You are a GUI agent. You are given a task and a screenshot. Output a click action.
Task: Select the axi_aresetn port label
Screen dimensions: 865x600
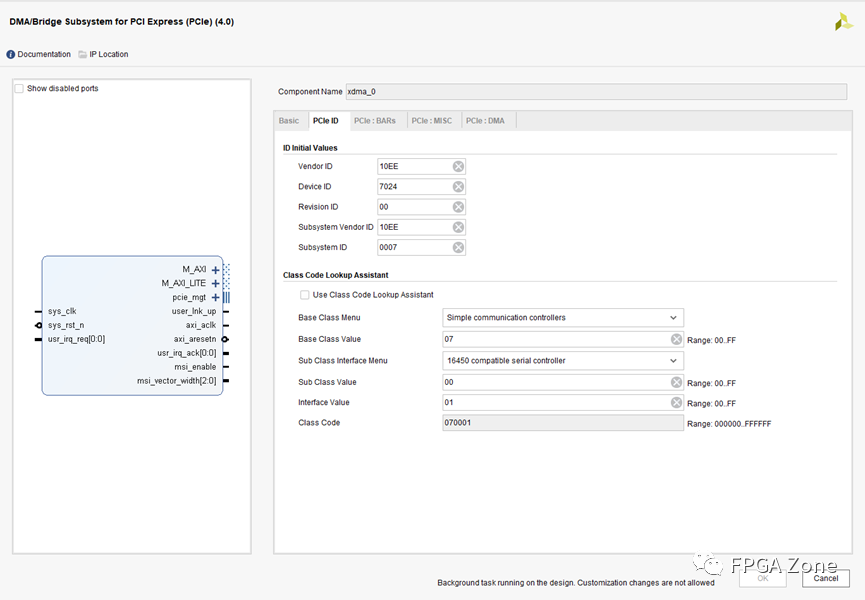click(195, 339)
